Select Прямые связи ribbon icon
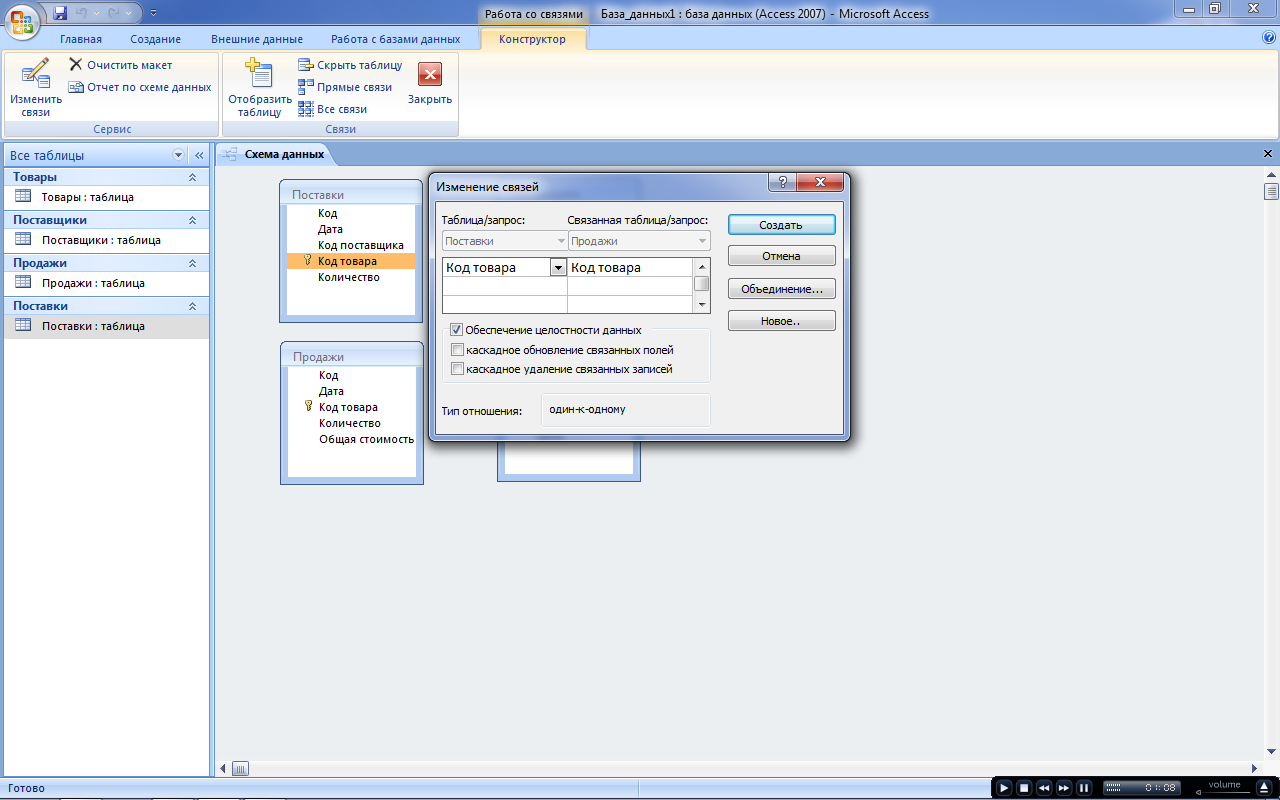 [x=306, y=87]
